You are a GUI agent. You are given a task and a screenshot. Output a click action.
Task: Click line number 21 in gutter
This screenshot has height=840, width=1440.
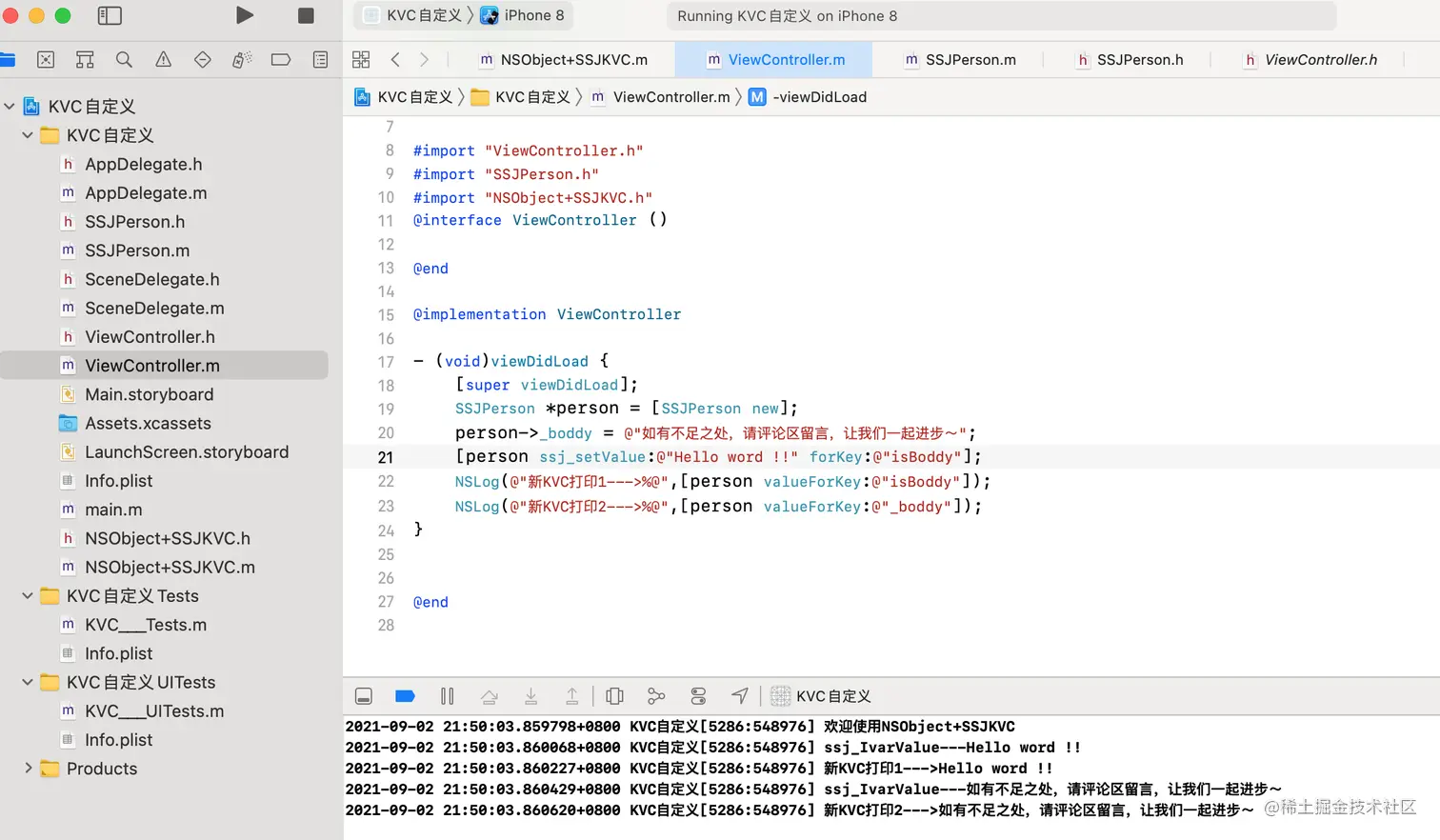[385, 457]
